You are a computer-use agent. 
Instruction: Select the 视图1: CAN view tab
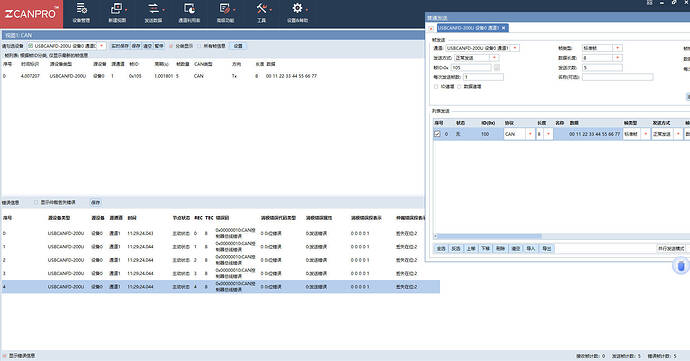coord(18,35)
